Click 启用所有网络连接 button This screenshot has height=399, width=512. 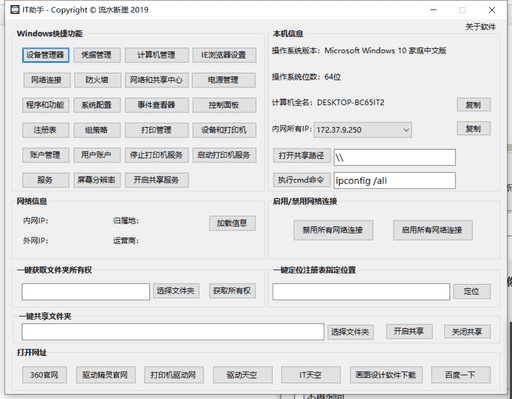(x=432, y=230)
